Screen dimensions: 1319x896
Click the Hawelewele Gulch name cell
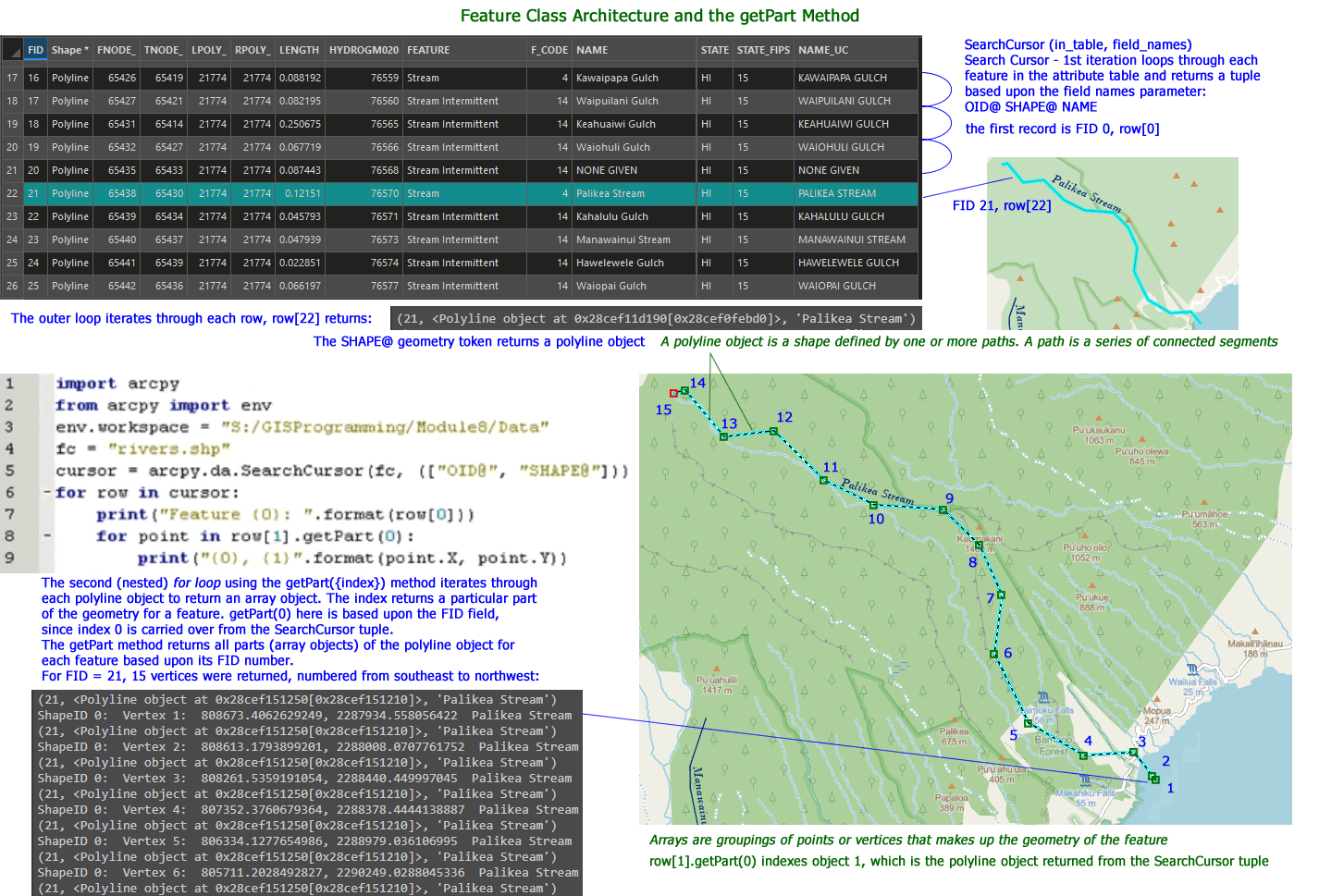pyautogui.click(x=635, y=263)
